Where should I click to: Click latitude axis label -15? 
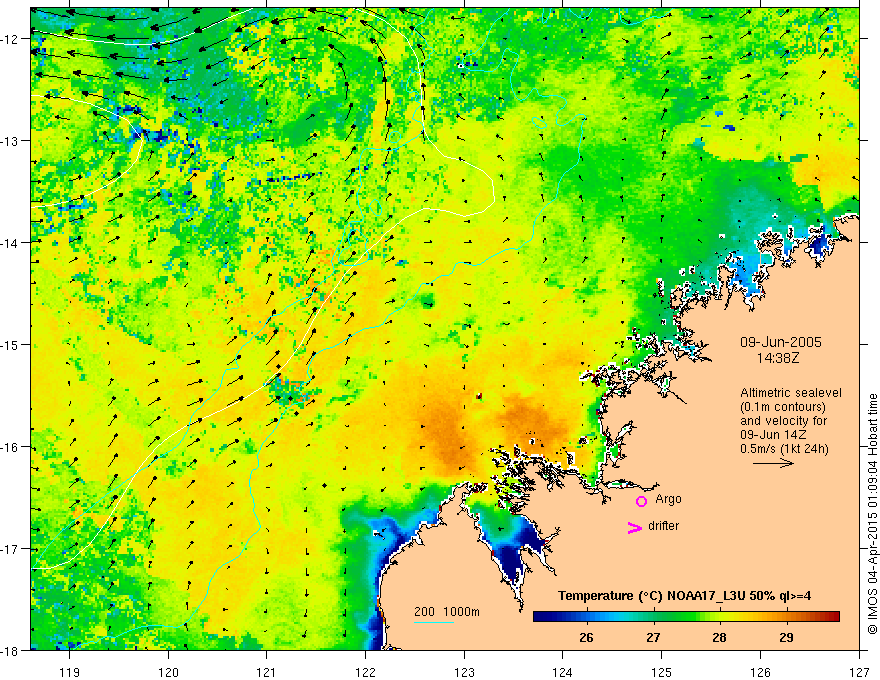[x=11, y=344]
